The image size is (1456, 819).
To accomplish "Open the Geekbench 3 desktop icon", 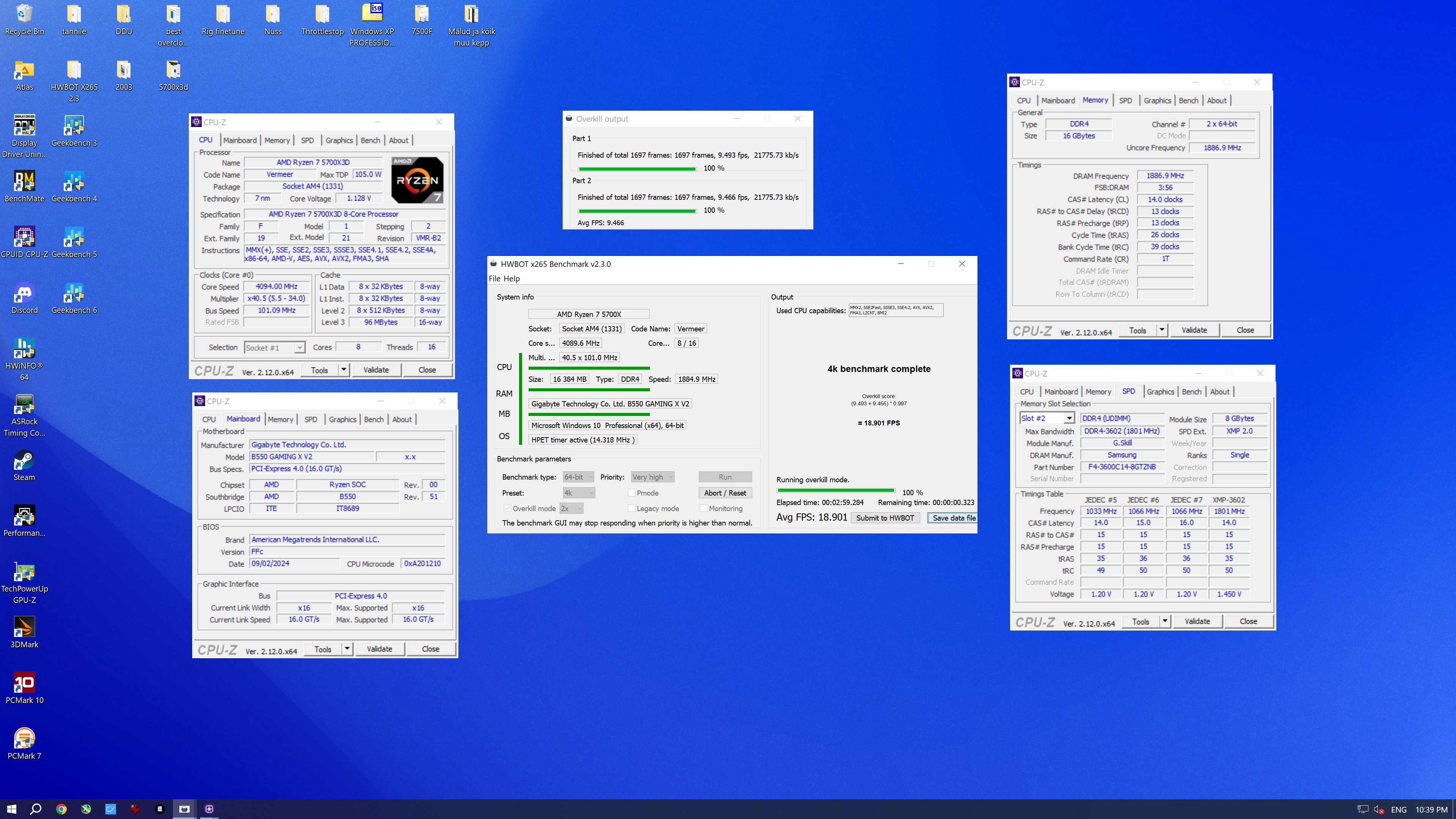I will (x=74, y=131).
